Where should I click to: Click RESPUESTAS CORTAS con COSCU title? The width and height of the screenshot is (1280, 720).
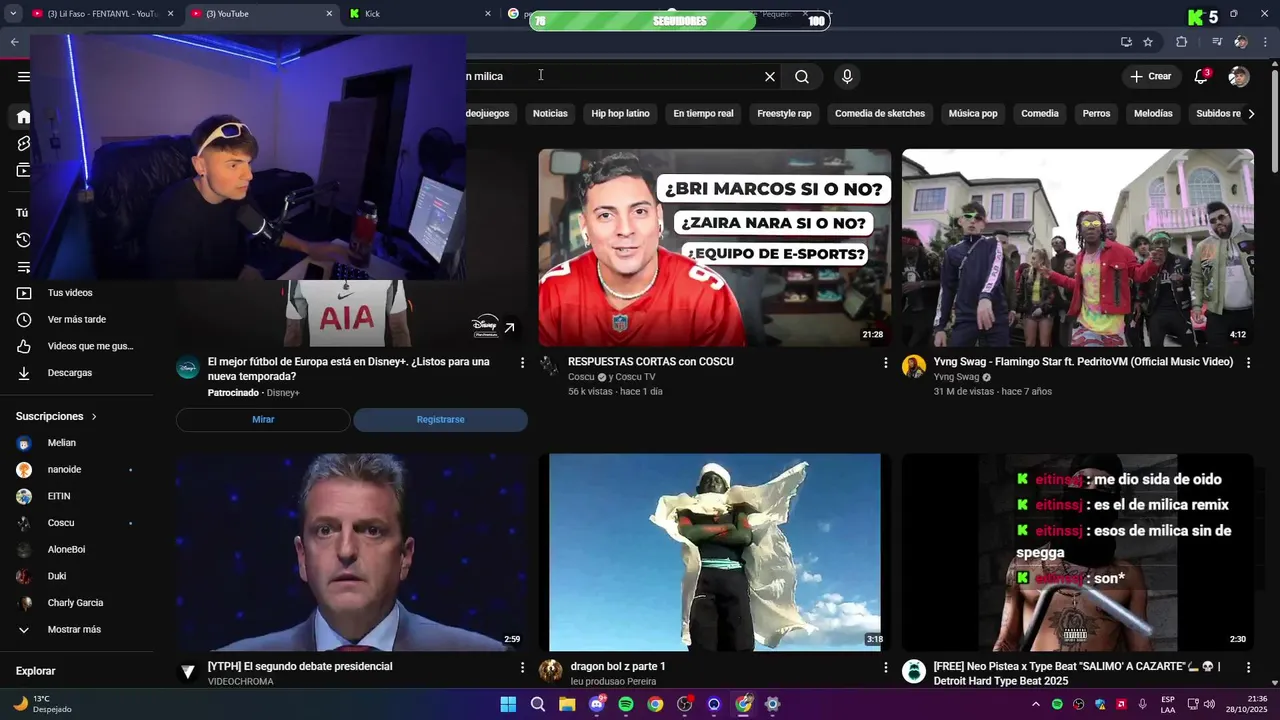coord(650,362)
